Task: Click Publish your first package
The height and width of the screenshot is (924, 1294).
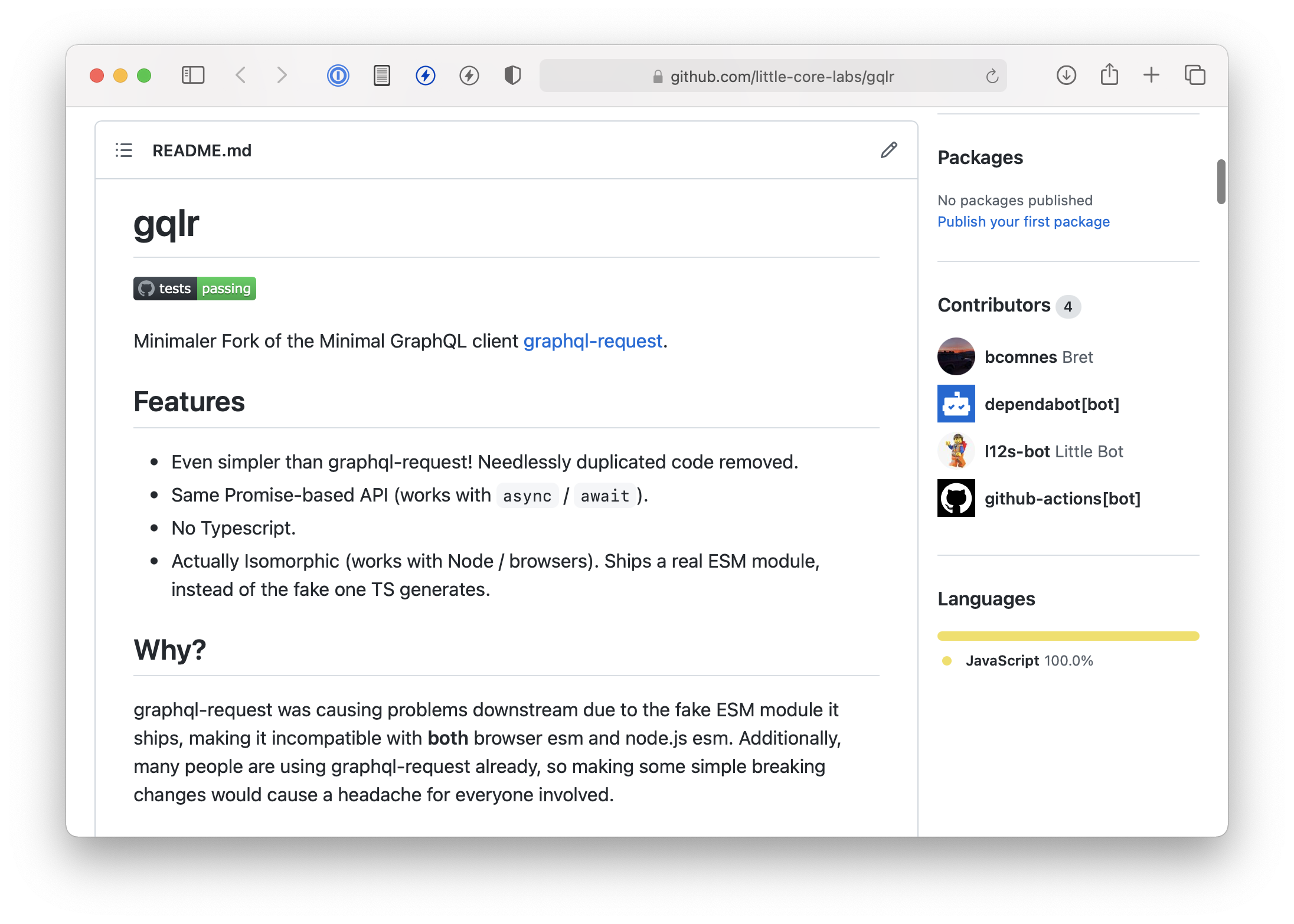Action: pyautogui.click(x=1024, y=222)
